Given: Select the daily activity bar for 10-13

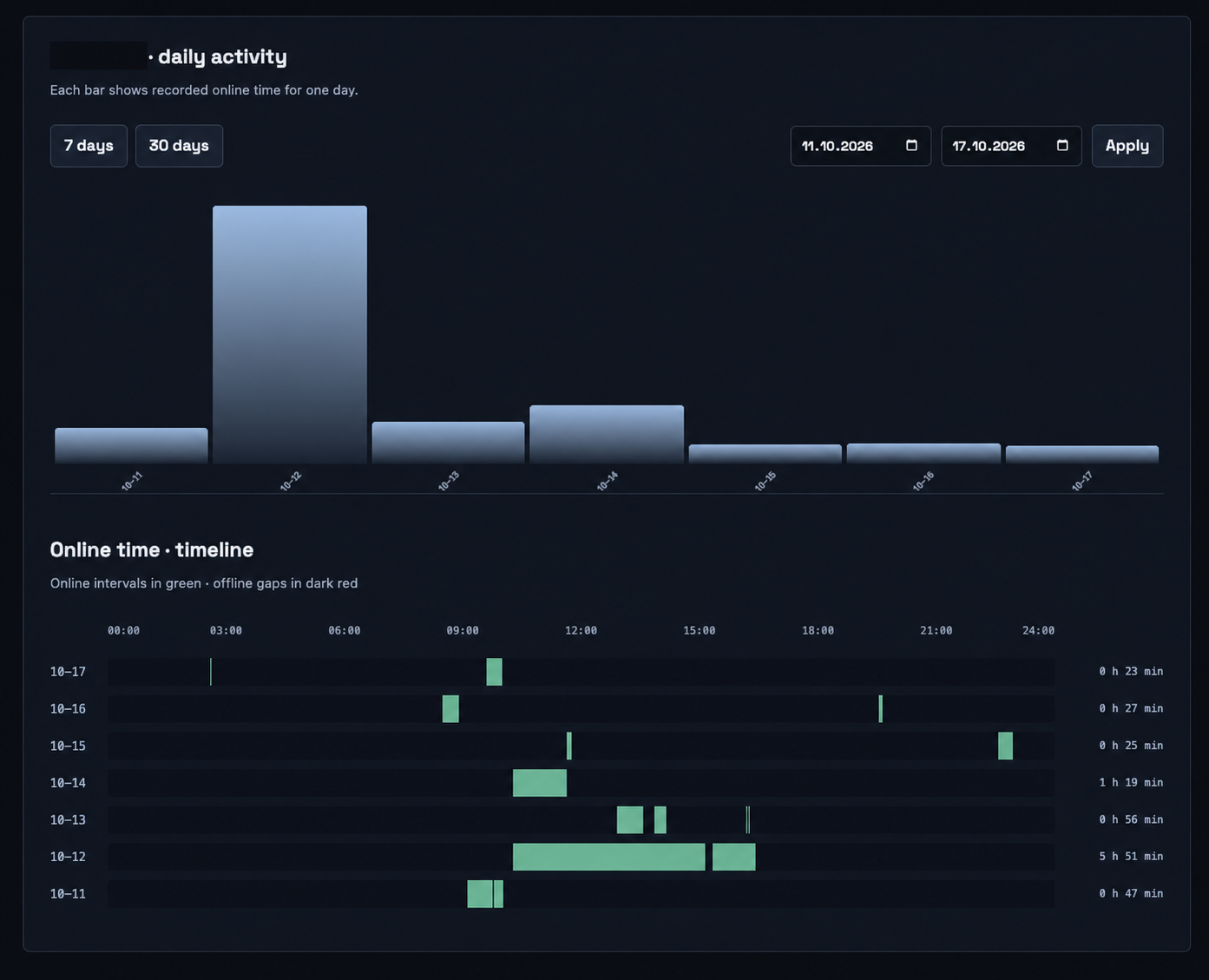Looking at the screenshot, I should coord(448,443).
